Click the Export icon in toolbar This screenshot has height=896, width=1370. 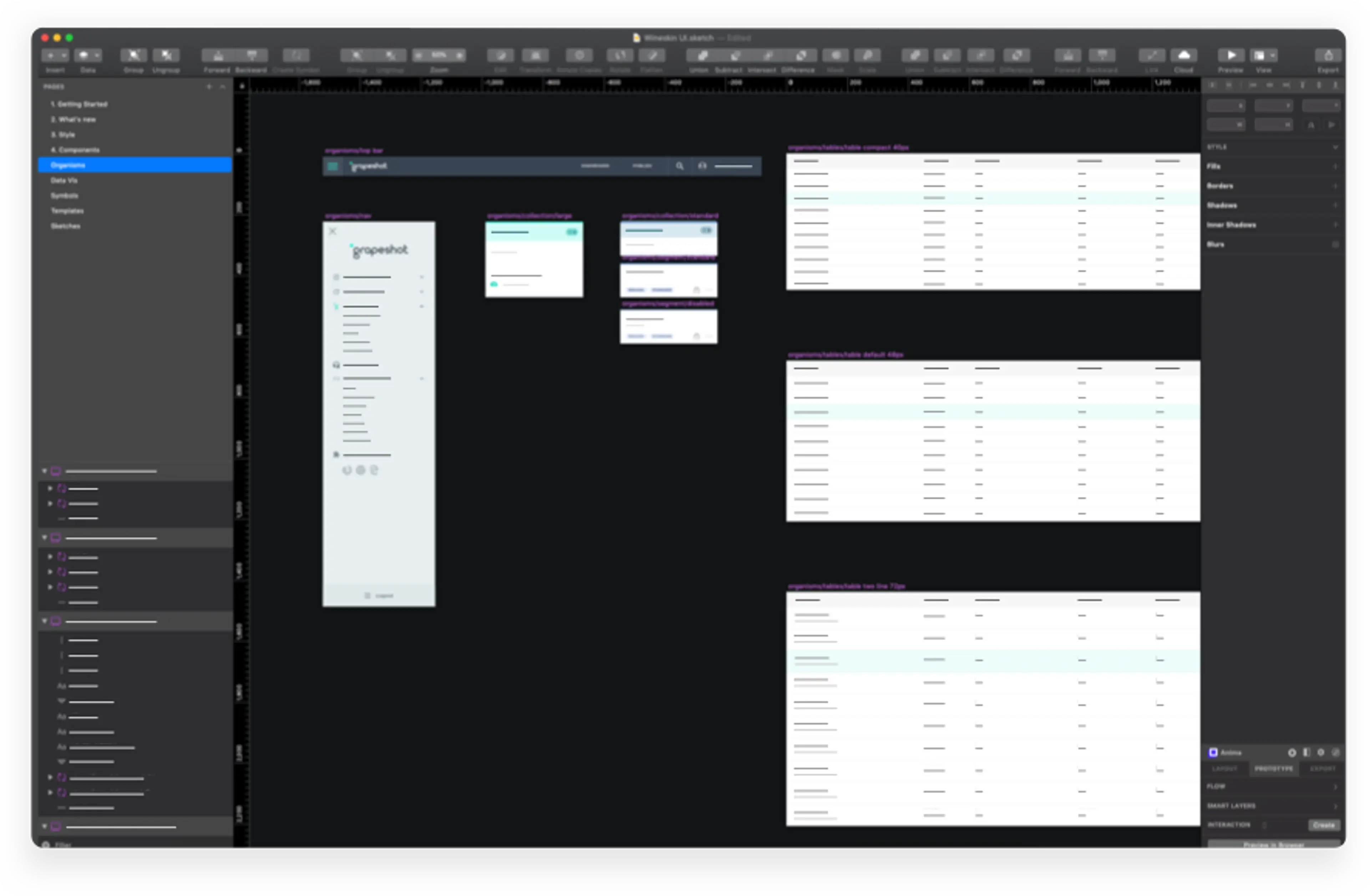coord(1328,55)
